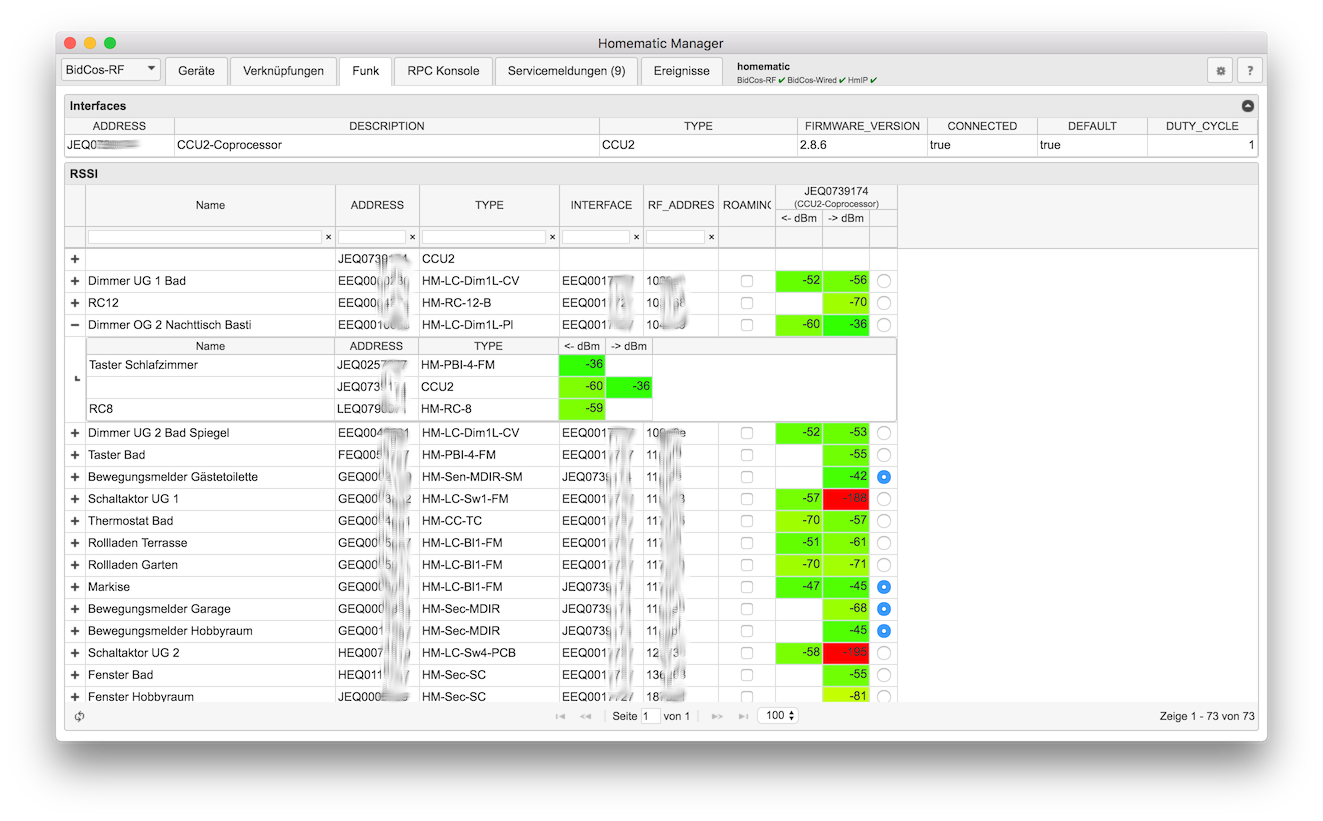Click the HM-Sen-MDIR-SM type cell

point(489,477)
